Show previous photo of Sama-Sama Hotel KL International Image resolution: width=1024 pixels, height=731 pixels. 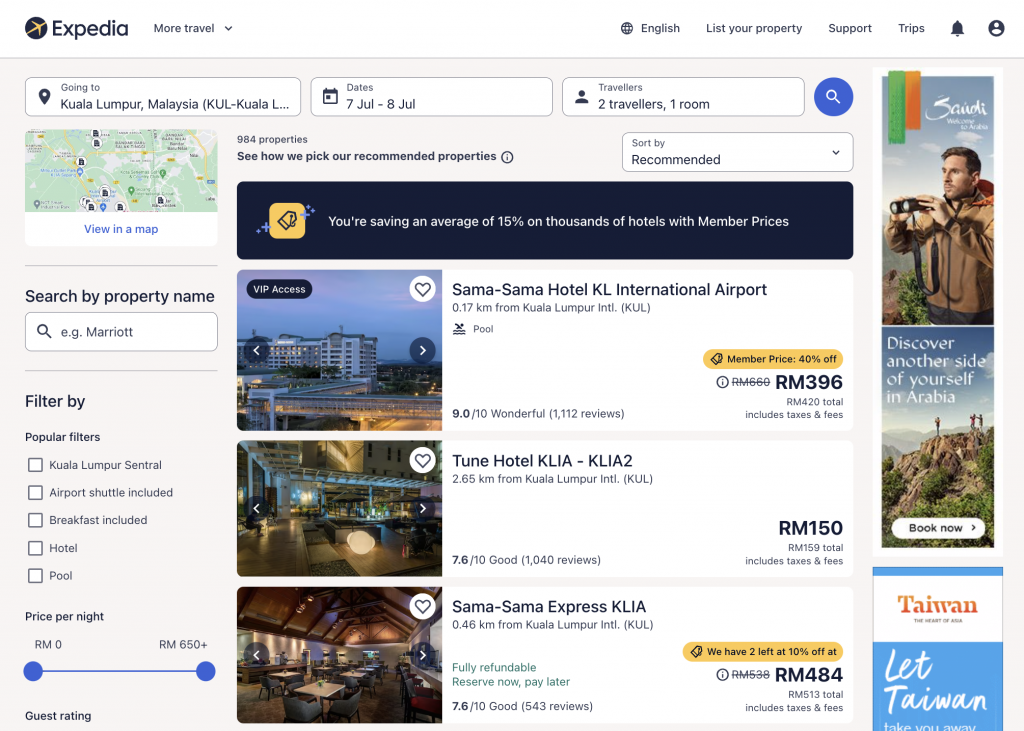(256, 350)
